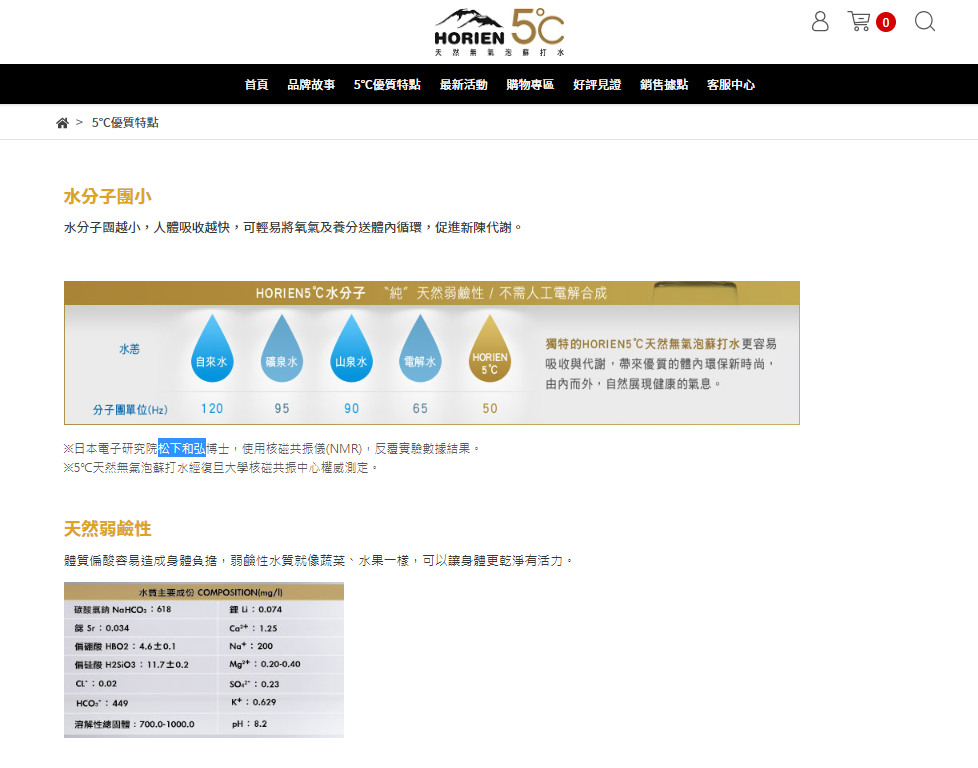
Task: Click the 天然弱鹼性 heading
Action: (x=107, y=529)
